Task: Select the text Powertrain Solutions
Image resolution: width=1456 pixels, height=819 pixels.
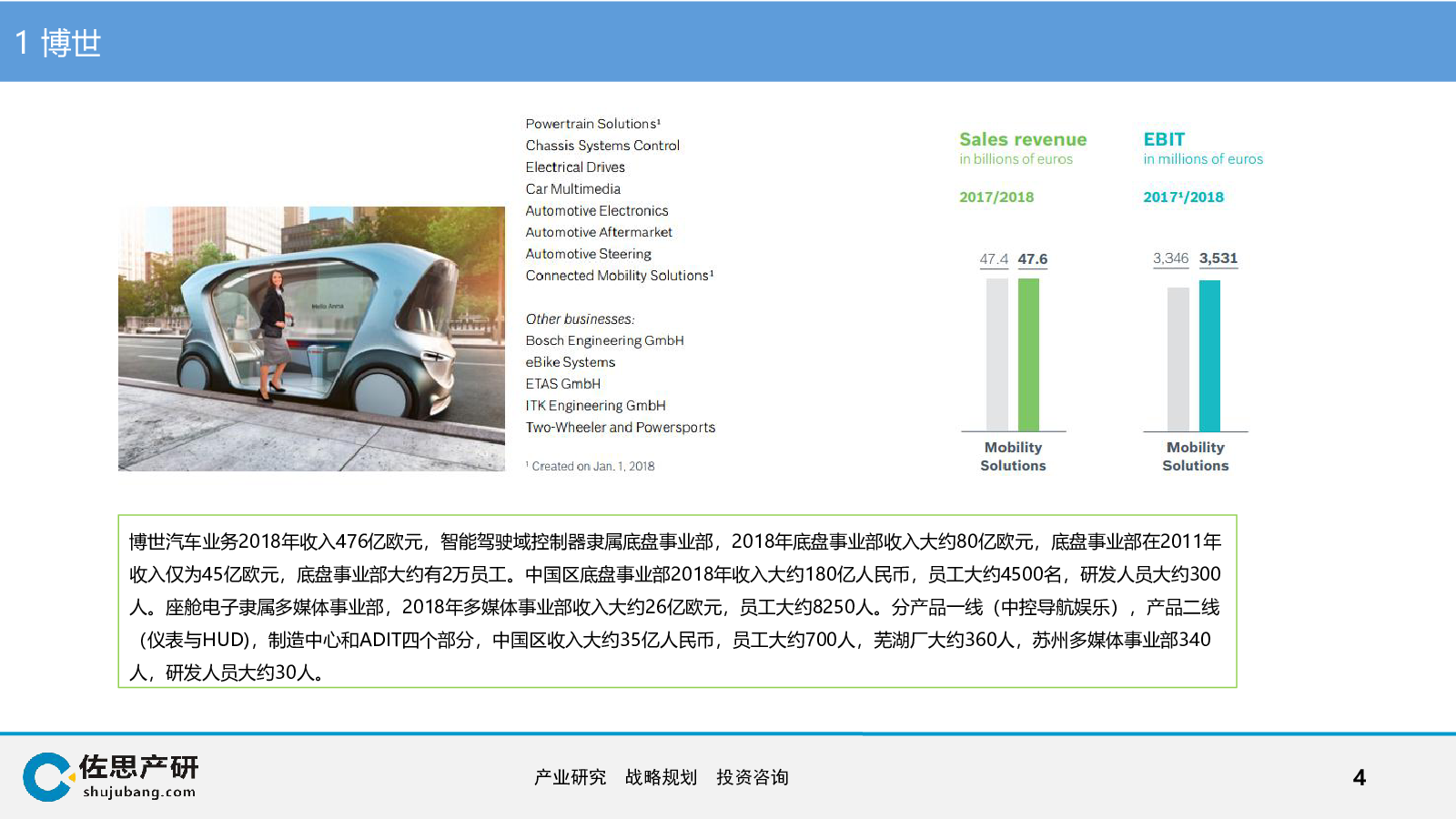Action: [x=591, y=124]
